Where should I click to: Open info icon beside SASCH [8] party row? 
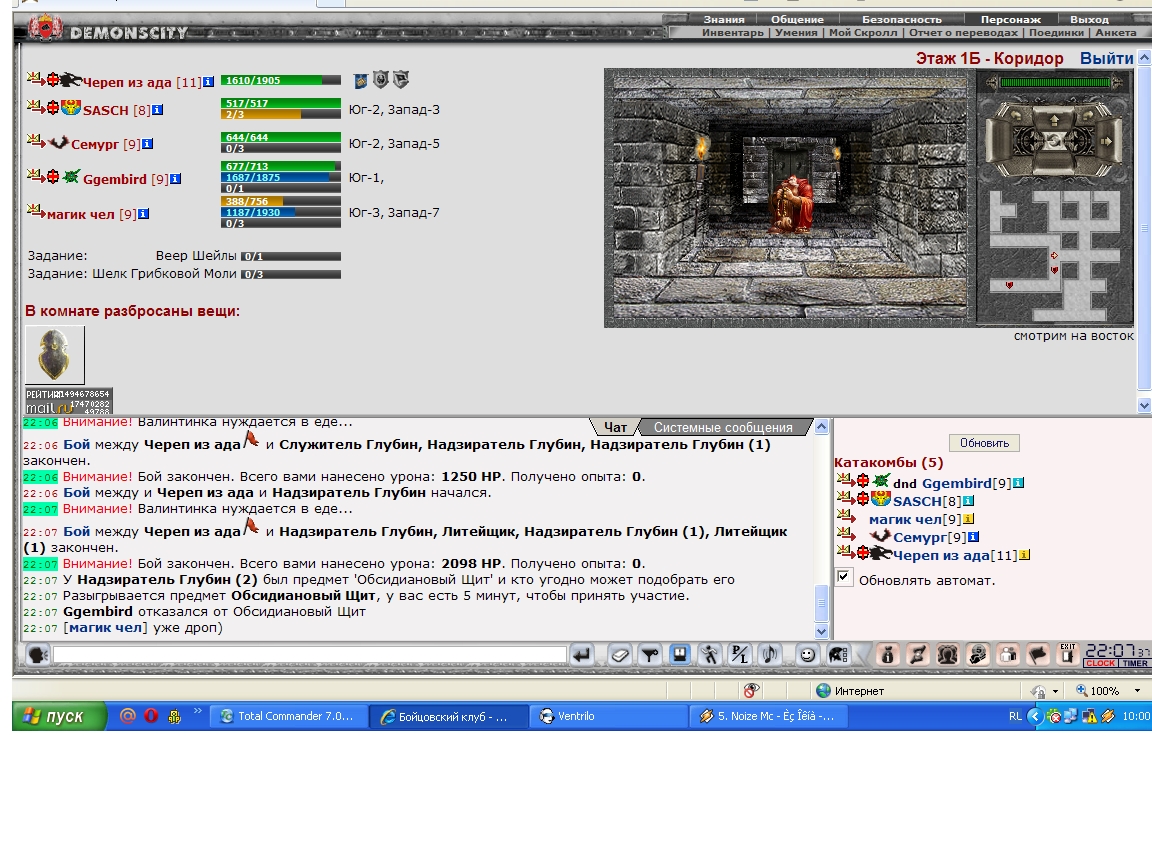click(x=157, y=109)
